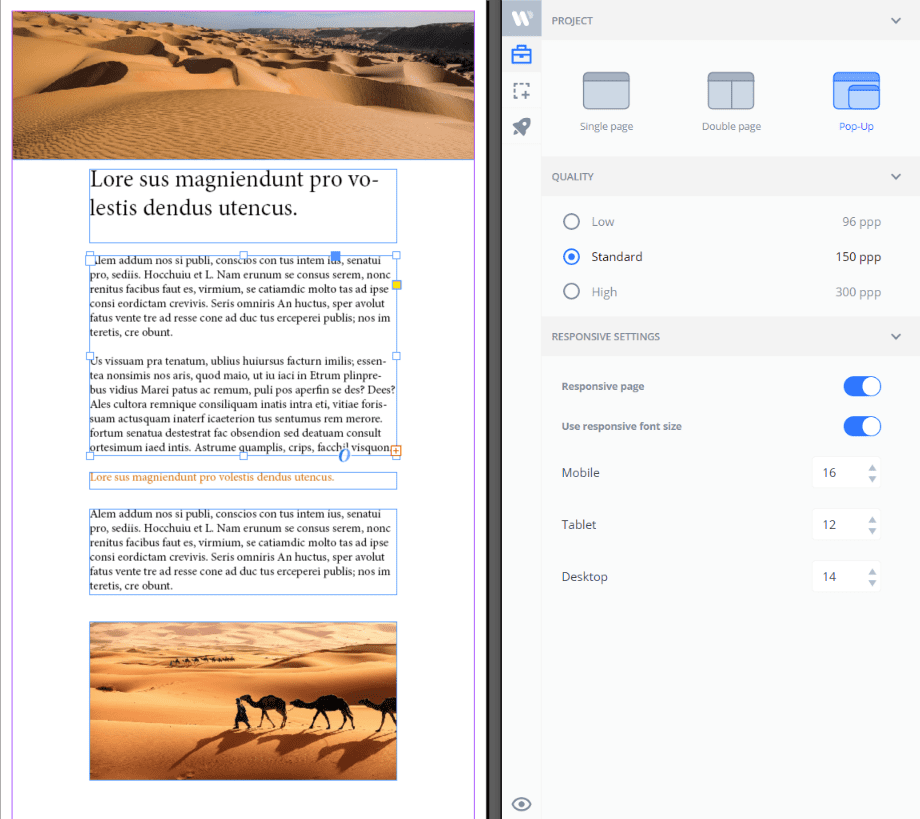The height and width of the screenshot is (819, 920).
Task: Decrease the Tablet font size stepper
Action: click(x=872, y=531)
